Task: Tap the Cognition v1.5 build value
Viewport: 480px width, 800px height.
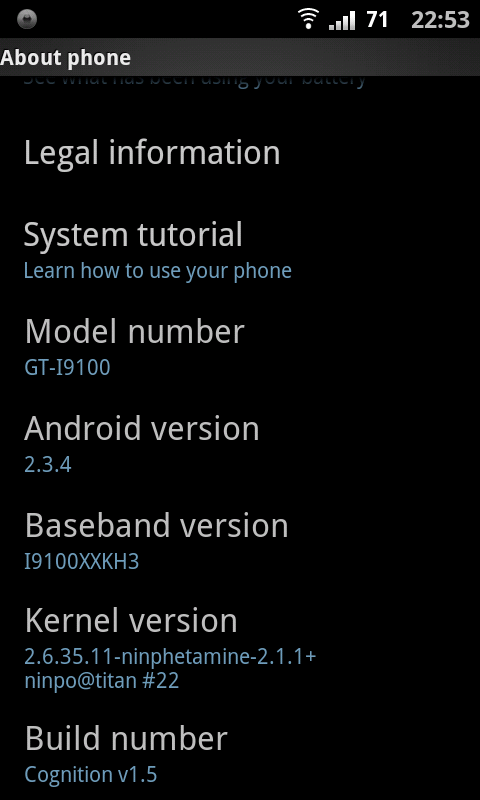Action: tap(91, 774)
